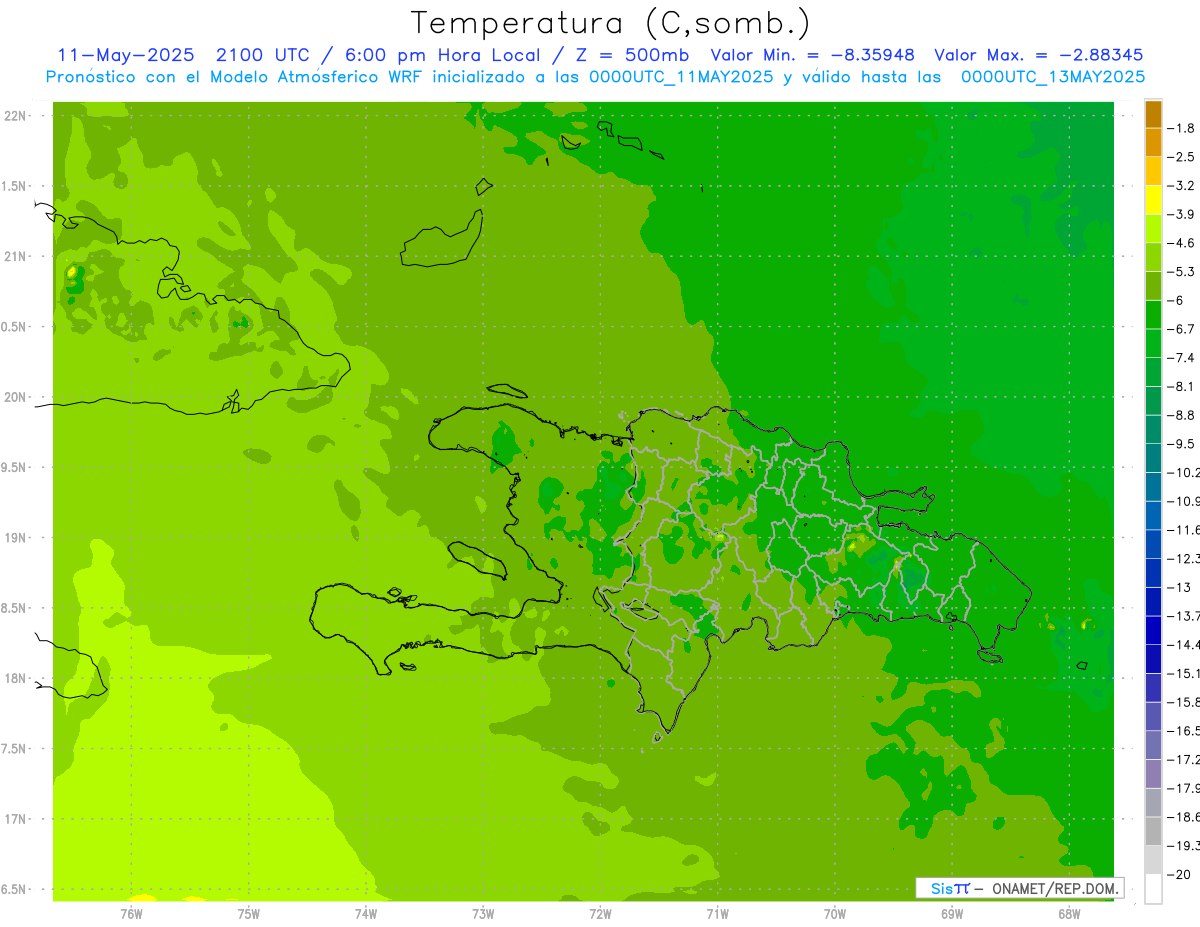Screen dimensions: 1200x927
Task: Click the "Temperatura (C,somb.)" title
Action: pos(610,24)
